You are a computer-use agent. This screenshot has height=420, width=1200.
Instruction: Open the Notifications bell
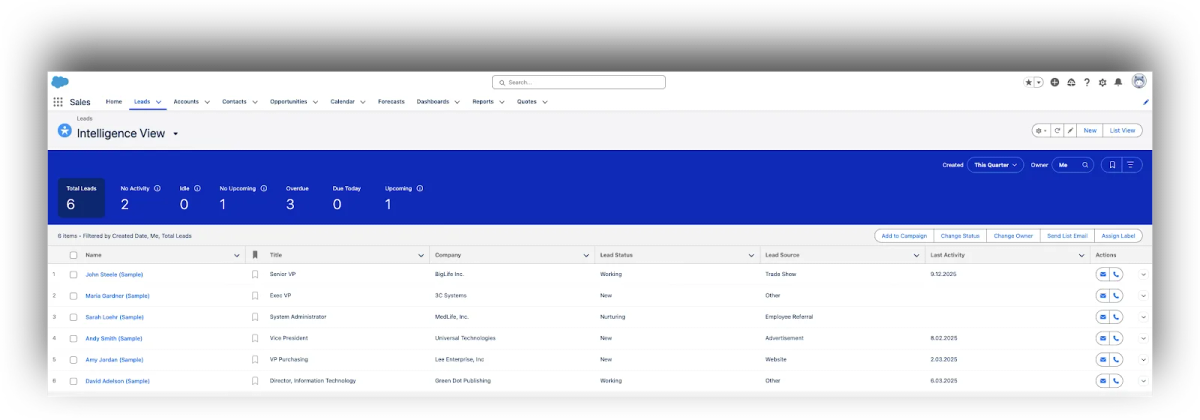(1118, 82)
